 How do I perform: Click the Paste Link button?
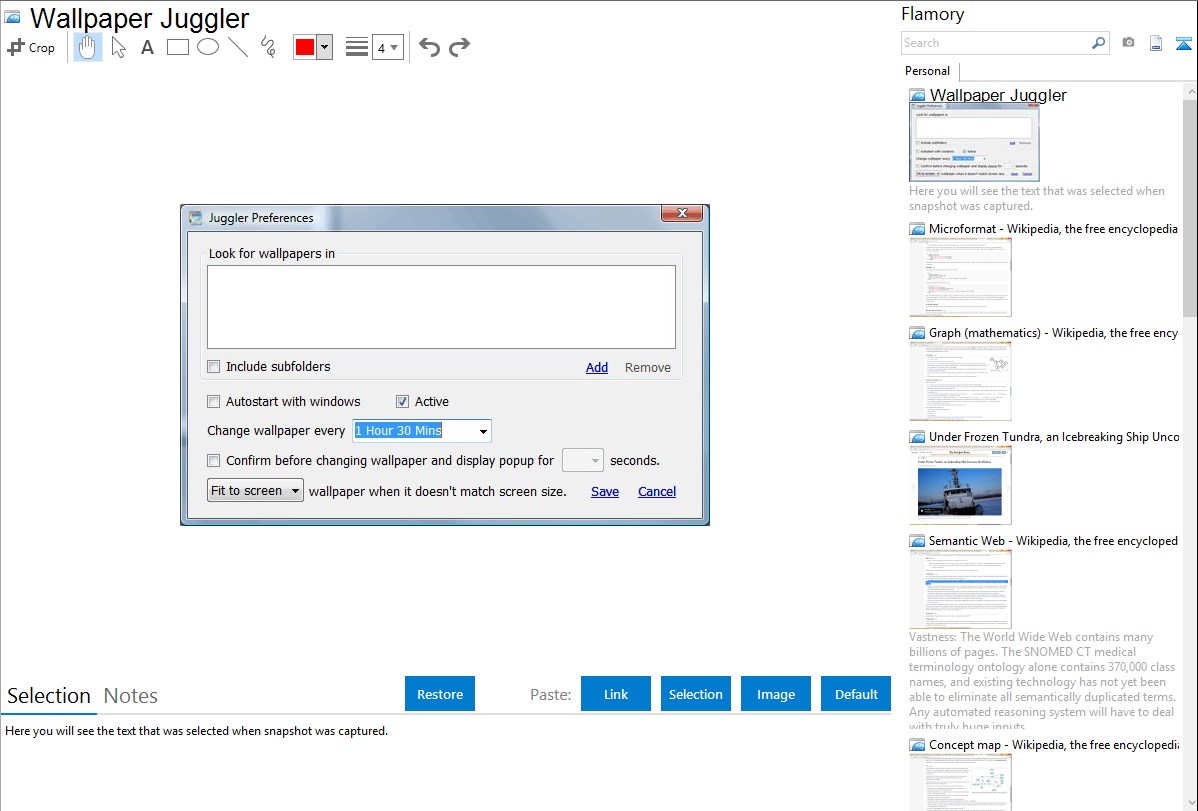(x=616, y=694)
